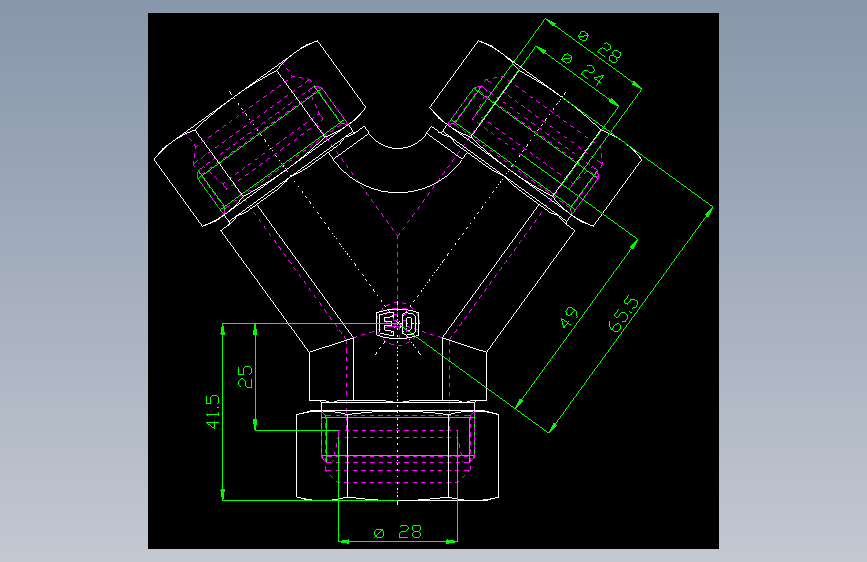
Task: Click the 49 angled dimension value
Action: [x=569, y=318]
